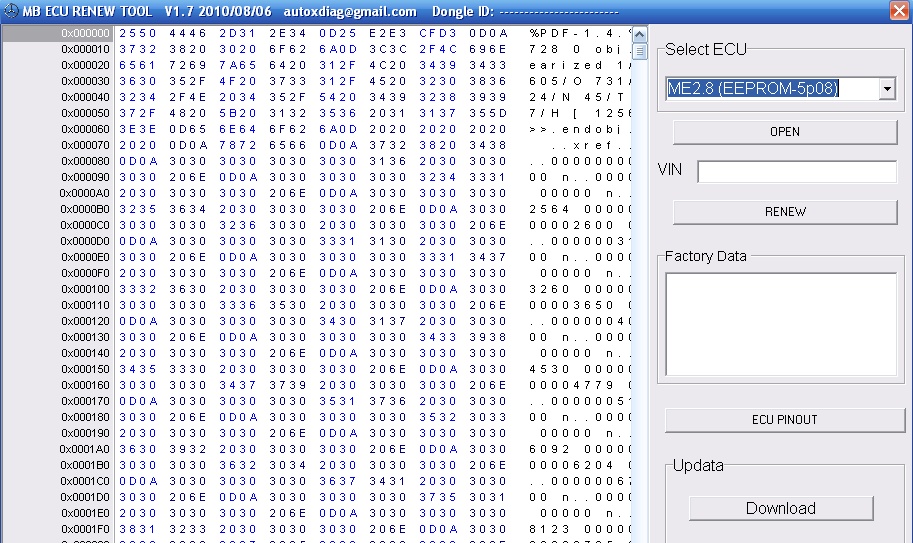This screenshot has width=913, height=543.
Task: Click ASCII text '00004779' in row 0x000160
Action: click(571, 385)
